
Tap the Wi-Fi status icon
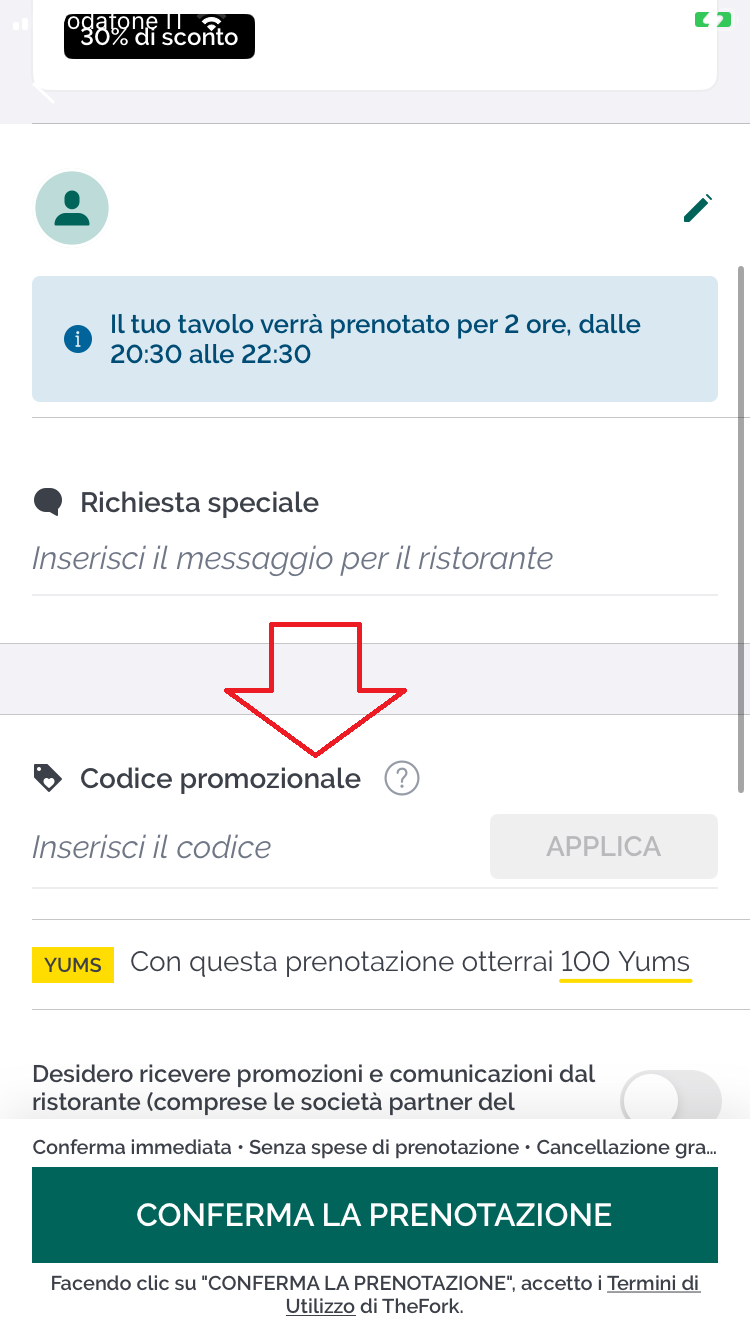pyautogui.click(x=212, y=21)
